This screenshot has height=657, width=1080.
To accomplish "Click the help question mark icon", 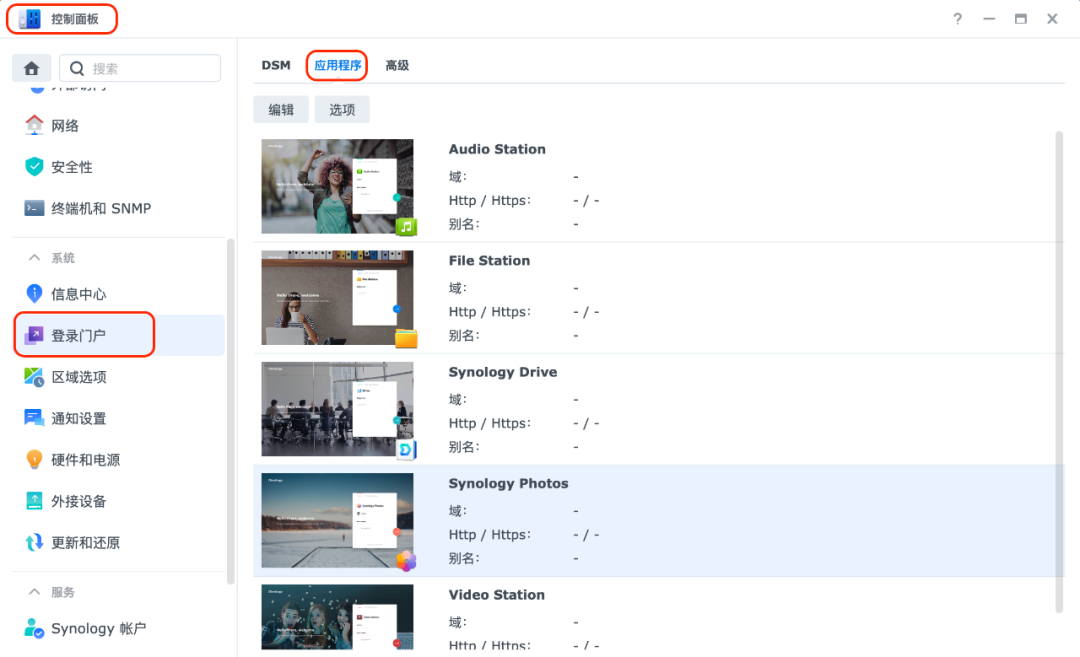I will tap(957, 19).
